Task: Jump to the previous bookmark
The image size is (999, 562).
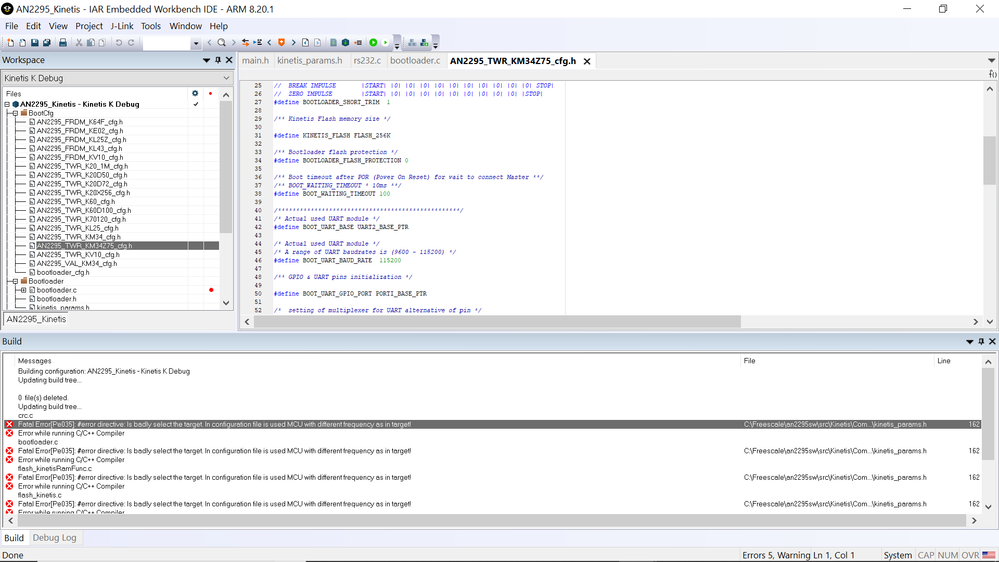Action: [x=270, y=43]
